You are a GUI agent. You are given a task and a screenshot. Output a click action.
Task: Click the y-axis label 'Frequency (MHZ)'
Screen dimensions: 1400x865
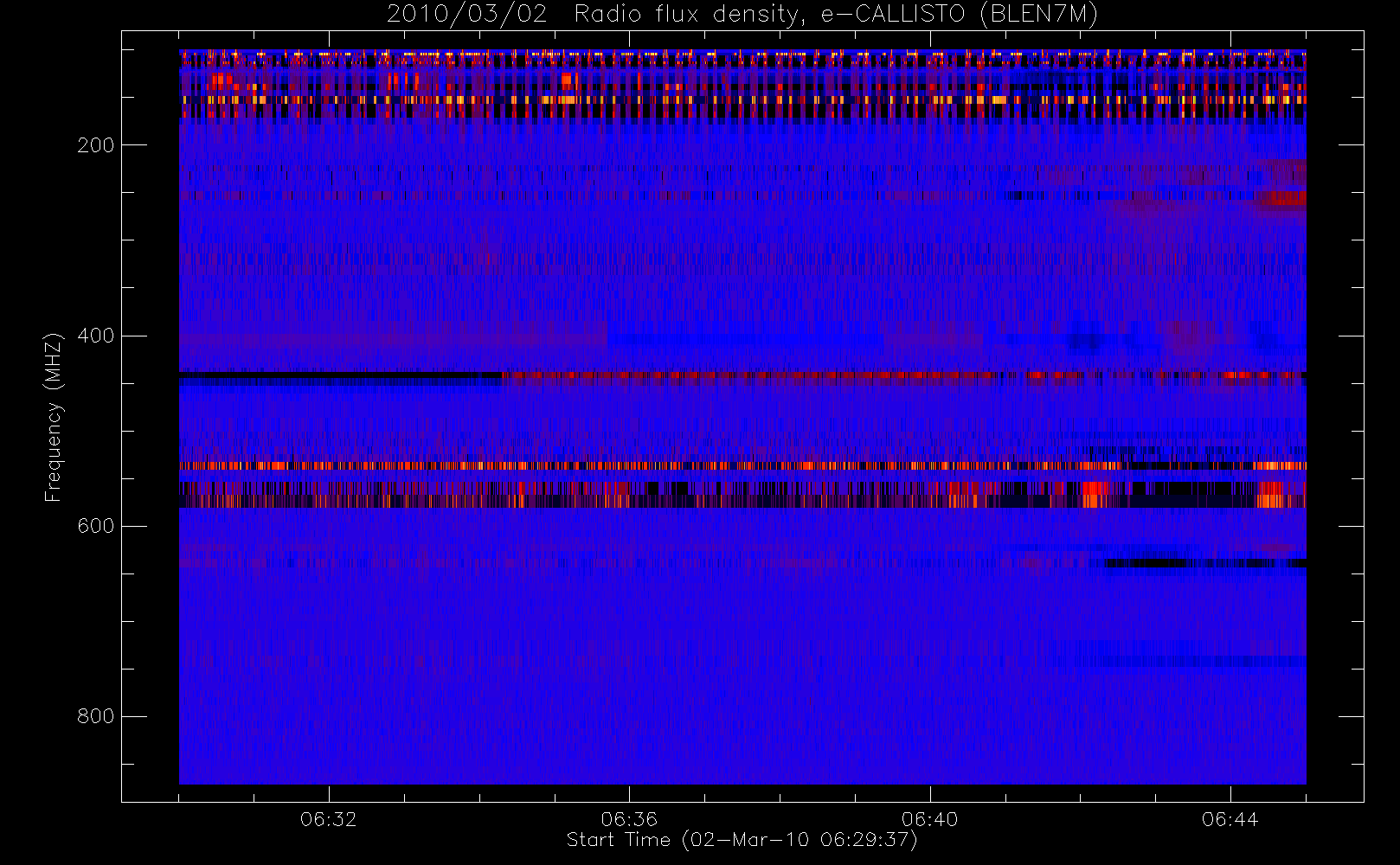(54, 417)
